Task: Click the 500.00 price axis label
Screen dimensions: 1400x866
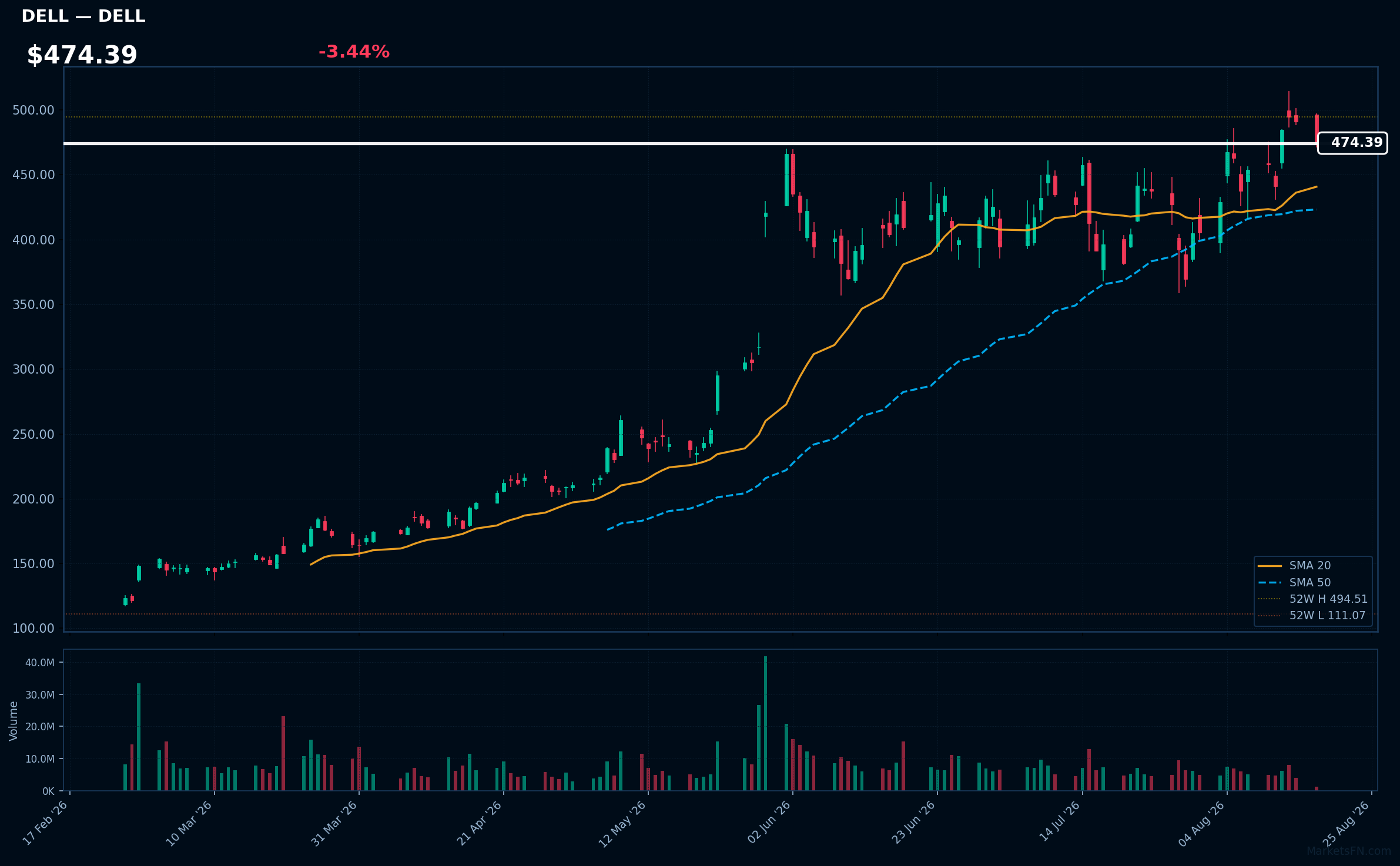Action: click(x=34, y=110)
